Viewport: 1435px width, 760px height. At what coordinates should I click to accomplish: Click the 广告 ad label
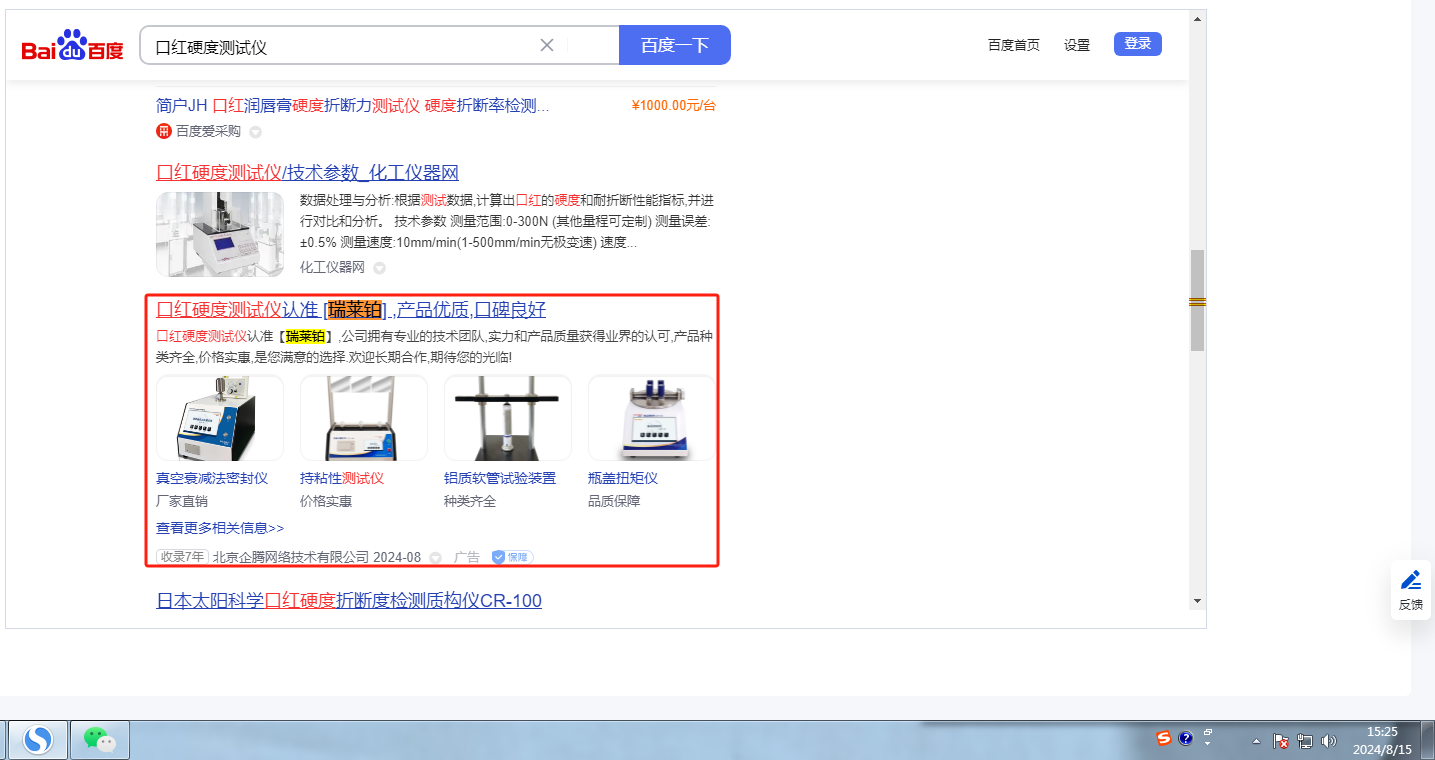[x=467, y=557]
